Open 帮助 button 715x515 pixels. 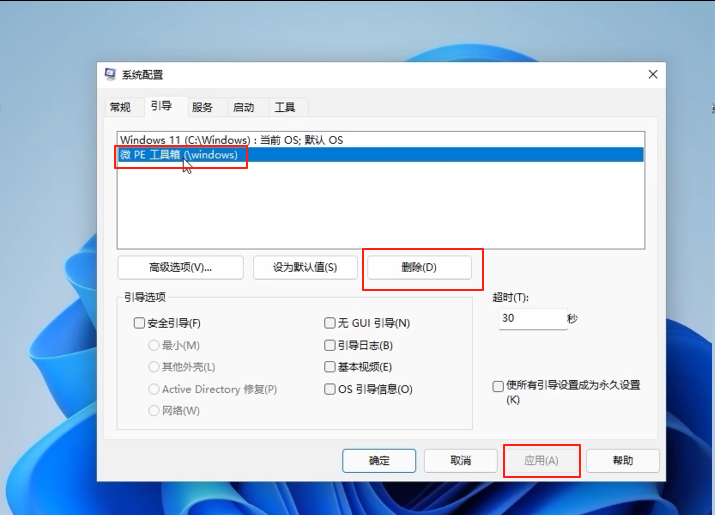tap(623, 461)
